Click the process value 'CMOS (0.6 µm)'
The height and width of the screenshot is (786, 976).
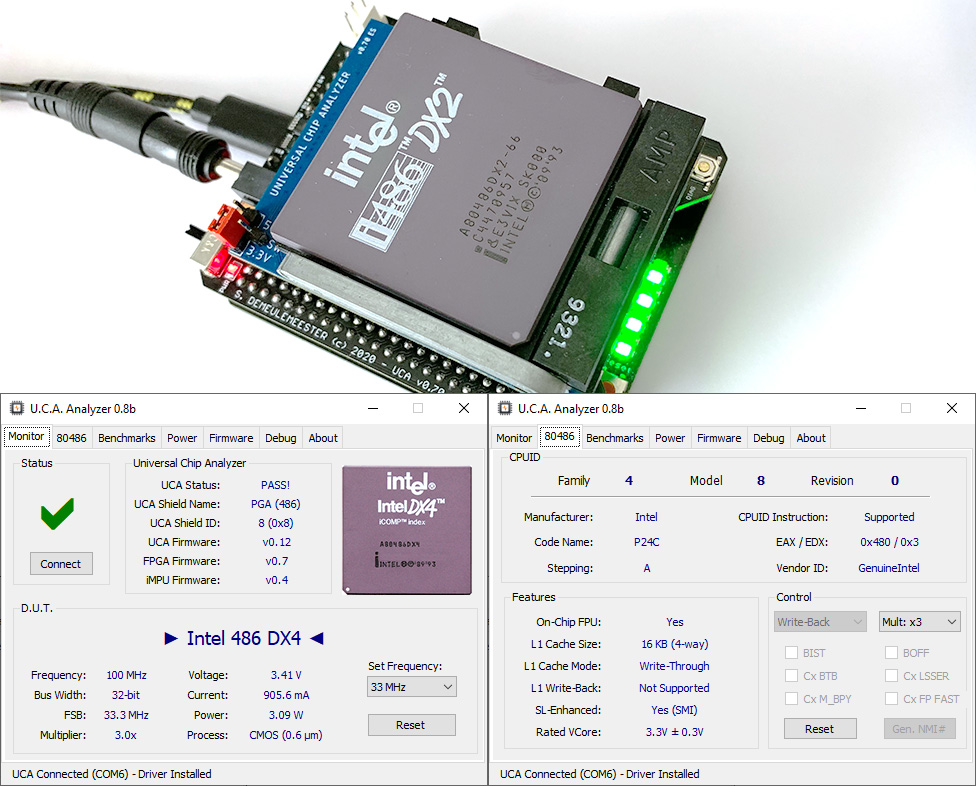coord(286,735)
